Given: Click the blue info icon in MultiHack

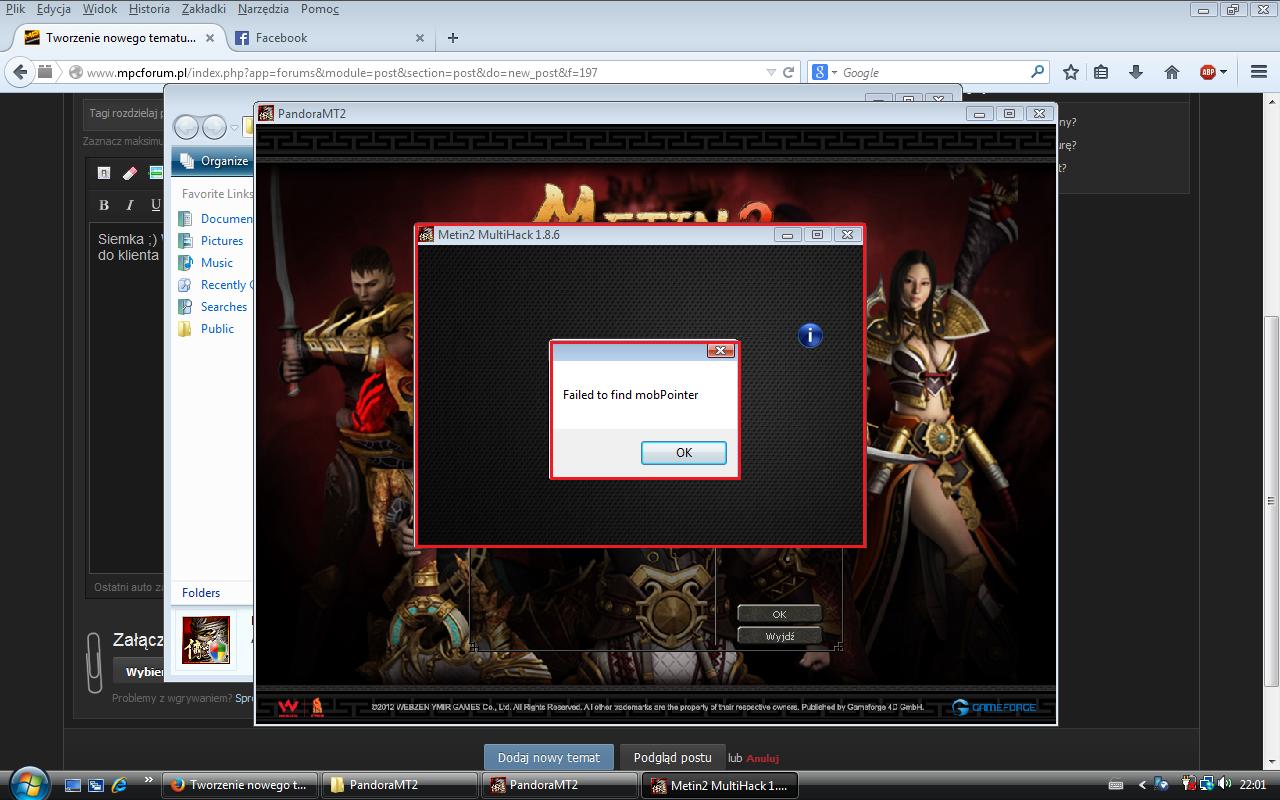Looking at the screenshot, I should click(x=810, y=336).
